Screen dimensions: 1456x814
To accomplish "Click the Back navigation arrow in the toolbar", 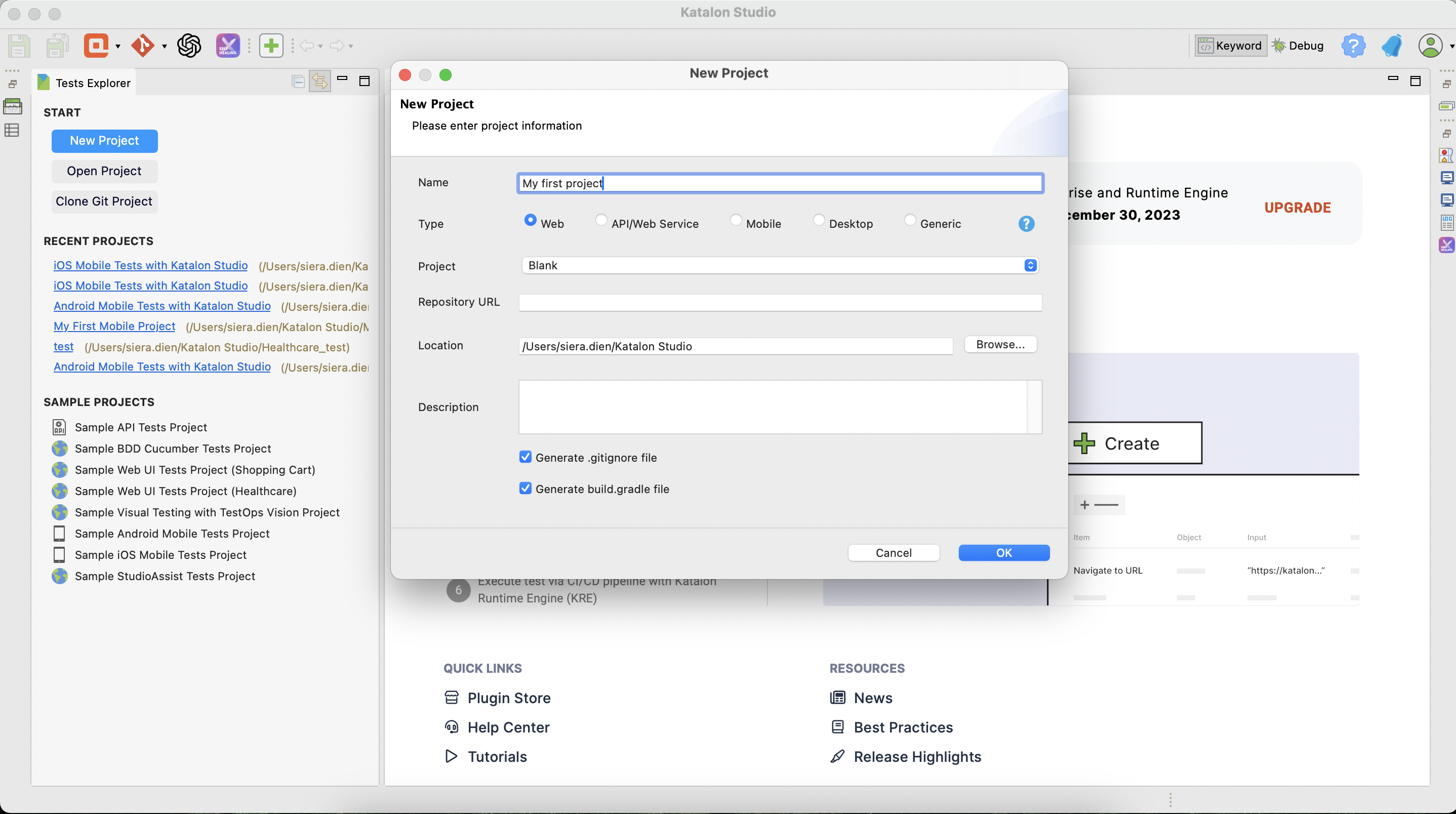I will (306, 46).
